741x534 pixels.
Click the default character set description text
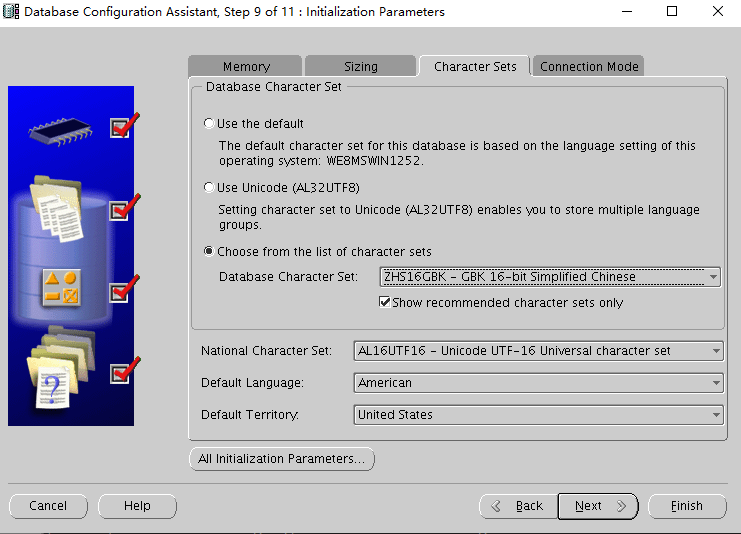coord(457,153)
